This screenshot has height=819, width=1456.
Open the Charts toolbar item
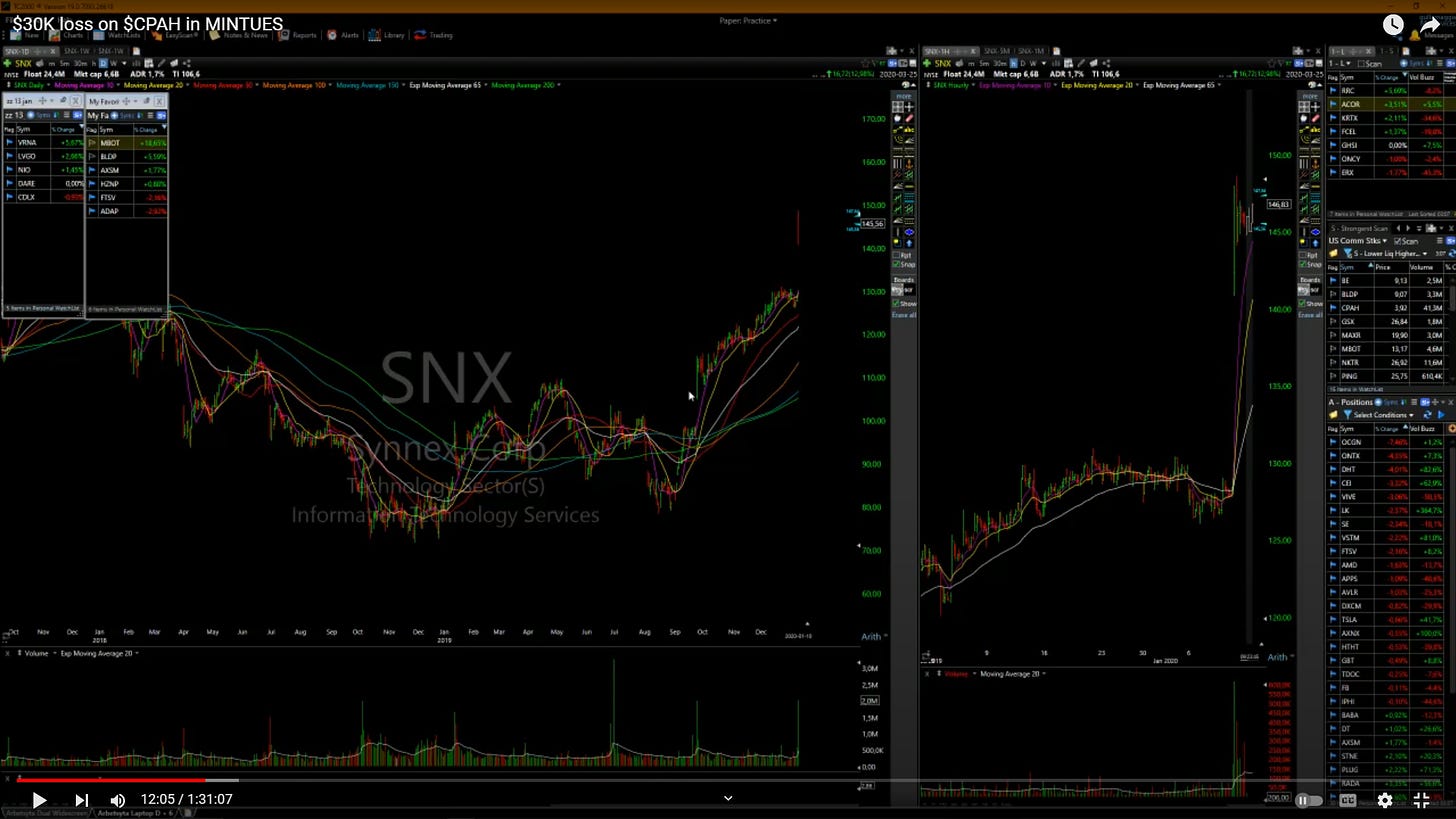coord(67,35)
